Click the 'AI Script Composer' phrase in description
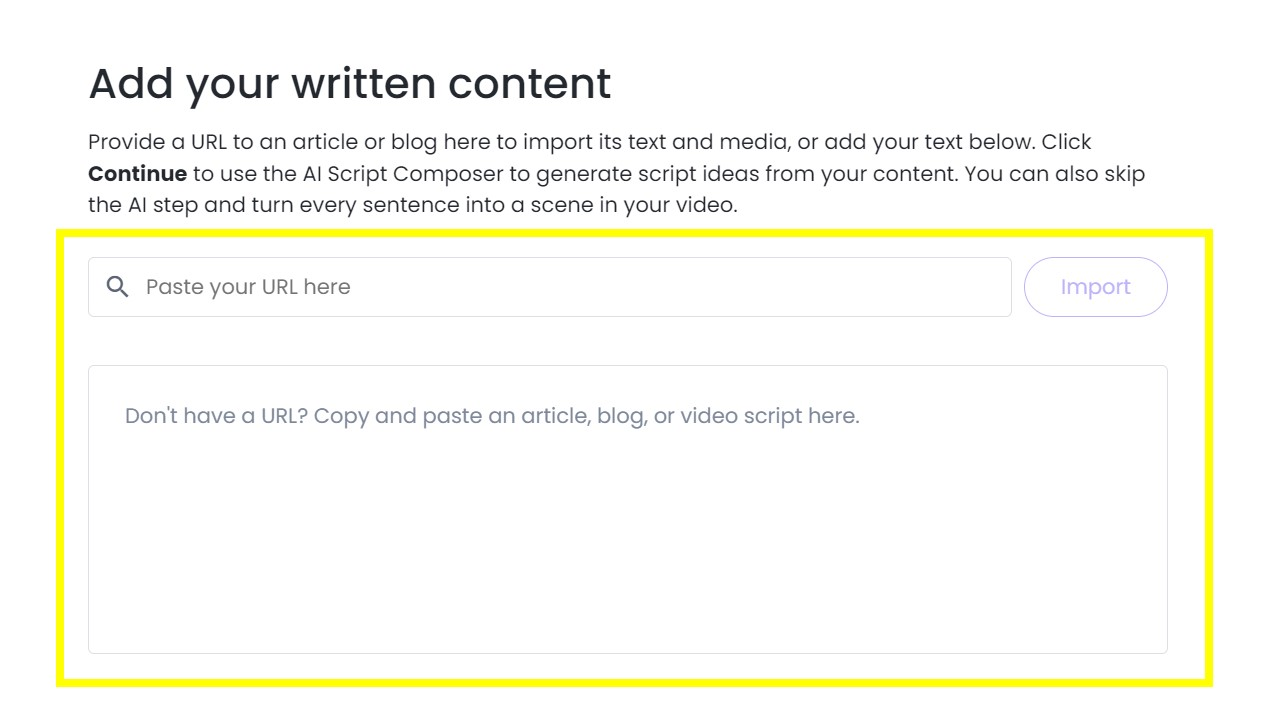Screen dimensions: 1280x720 [403, 173]
